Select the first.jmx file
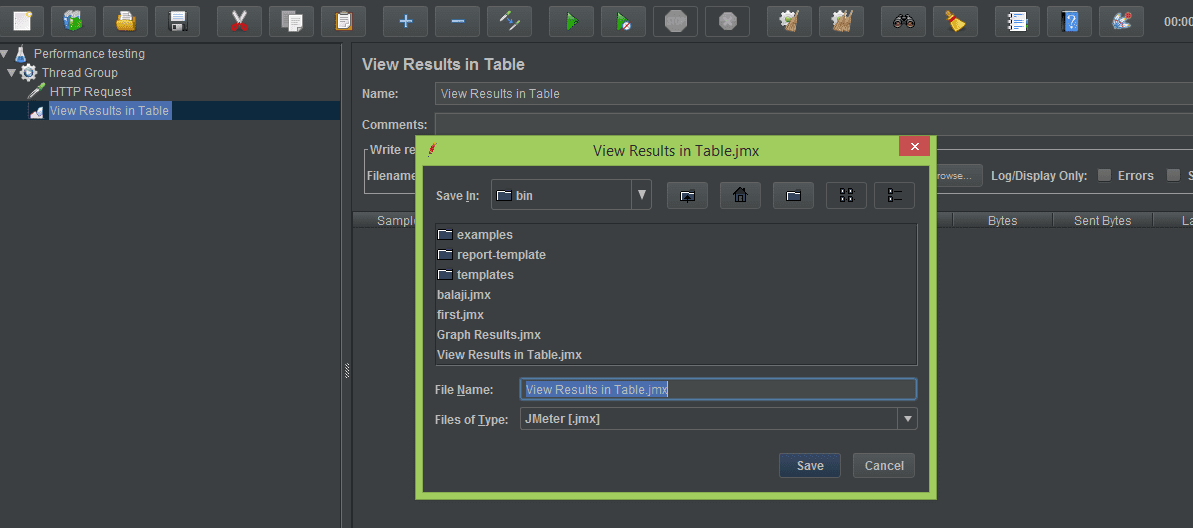This screenshot has width=1193, height=528. pyautogui.click(x=460, y=314)
